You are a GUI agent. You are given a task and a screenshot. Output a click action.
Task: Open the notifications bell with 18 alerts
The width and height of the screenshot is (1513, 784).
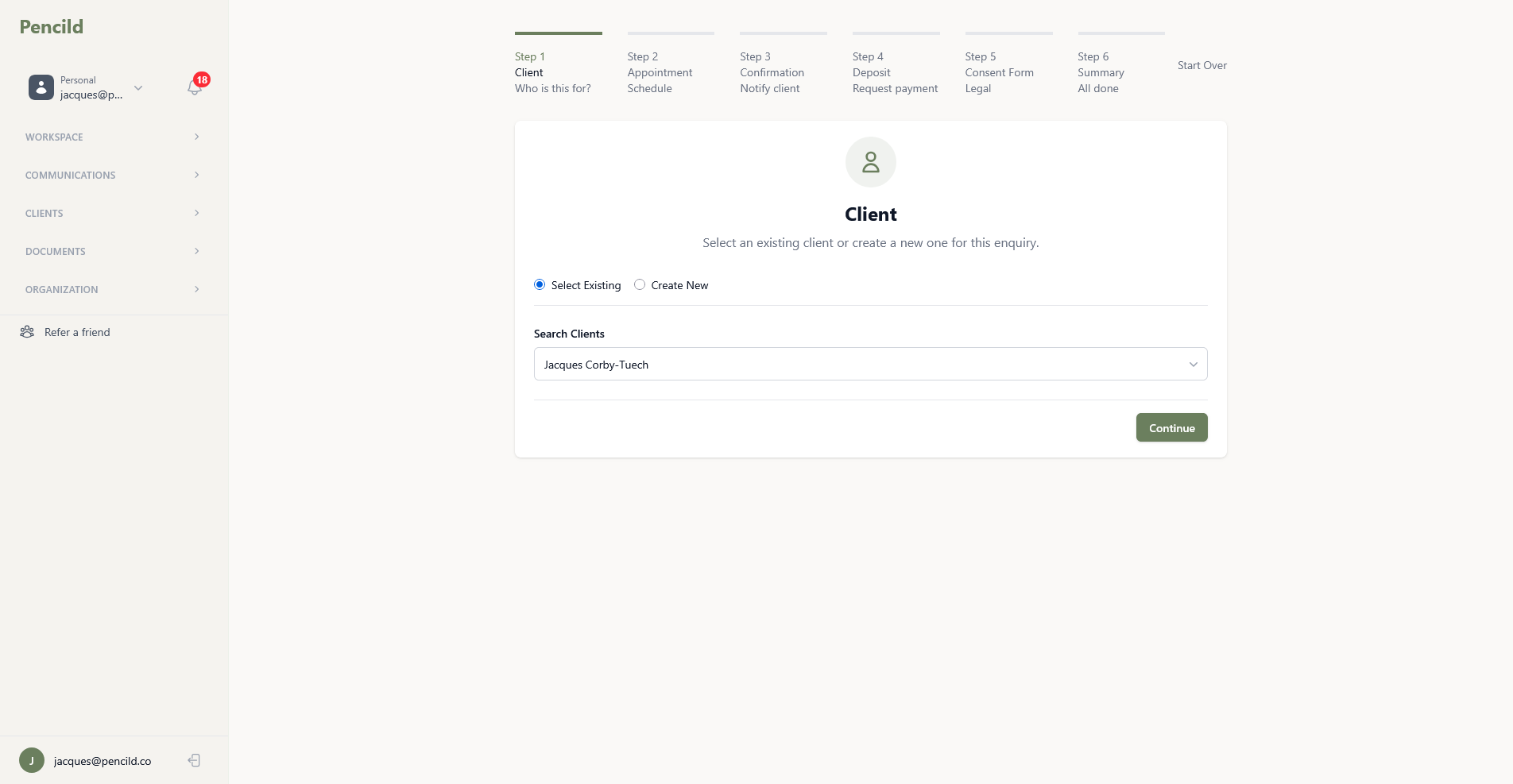[193, 87]
